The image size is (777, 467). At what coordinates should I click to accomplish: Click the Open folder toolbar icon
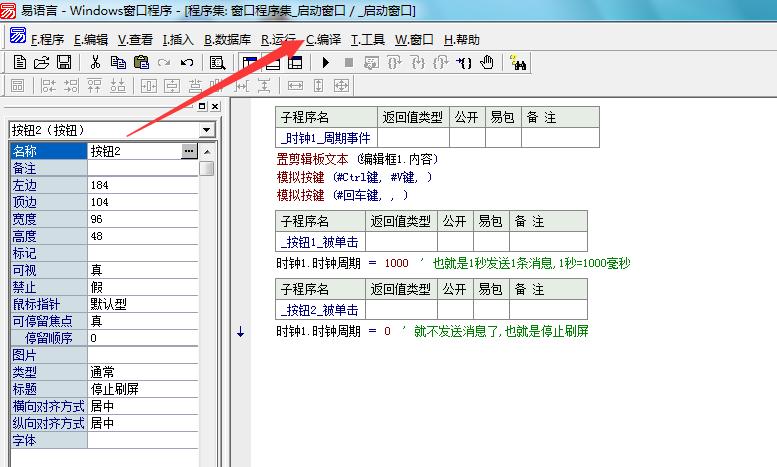click(x=42, y=63)
